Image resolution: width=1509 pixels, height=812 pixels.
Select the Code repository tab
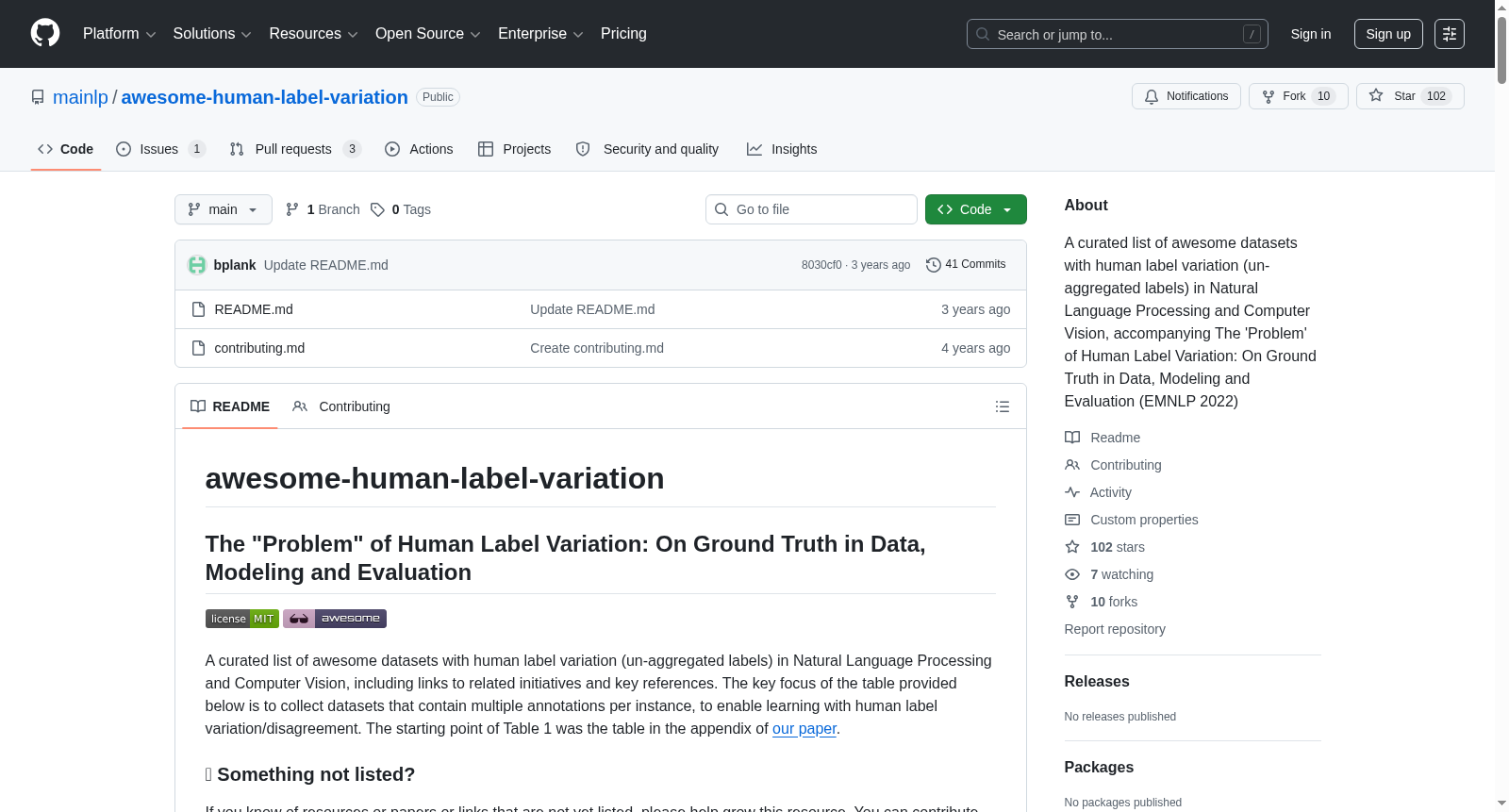coord(66,149)
